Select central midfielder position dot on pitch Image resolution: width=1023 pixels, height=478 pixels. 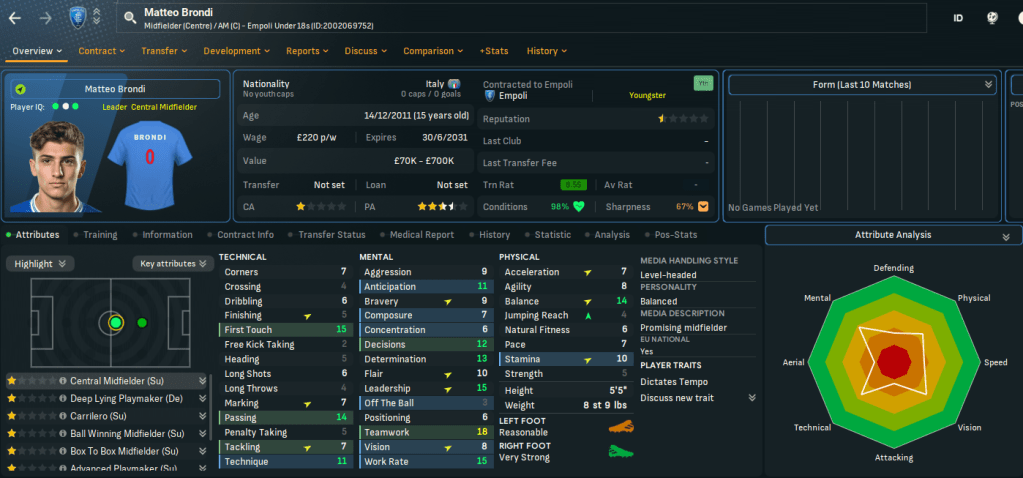[x=116, y=322]
